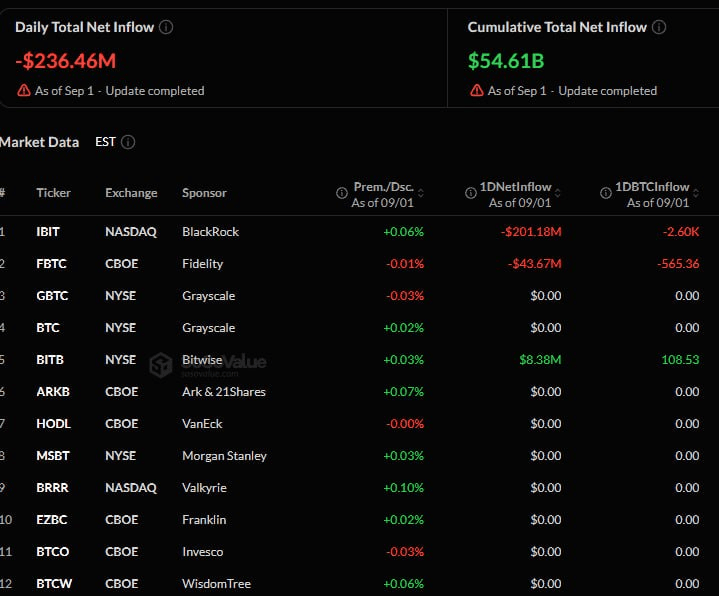Click the -565.36 BTC inflow value
The height and width of the screenshot is (596, 719).
678,264
